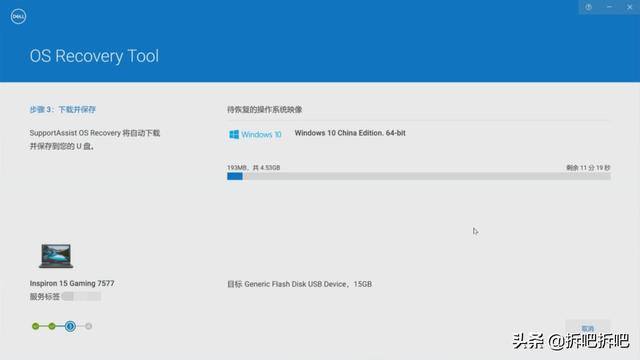Click the remaining time text above progress bar
This screenshot has width=640, height=360.
point(588,168)
